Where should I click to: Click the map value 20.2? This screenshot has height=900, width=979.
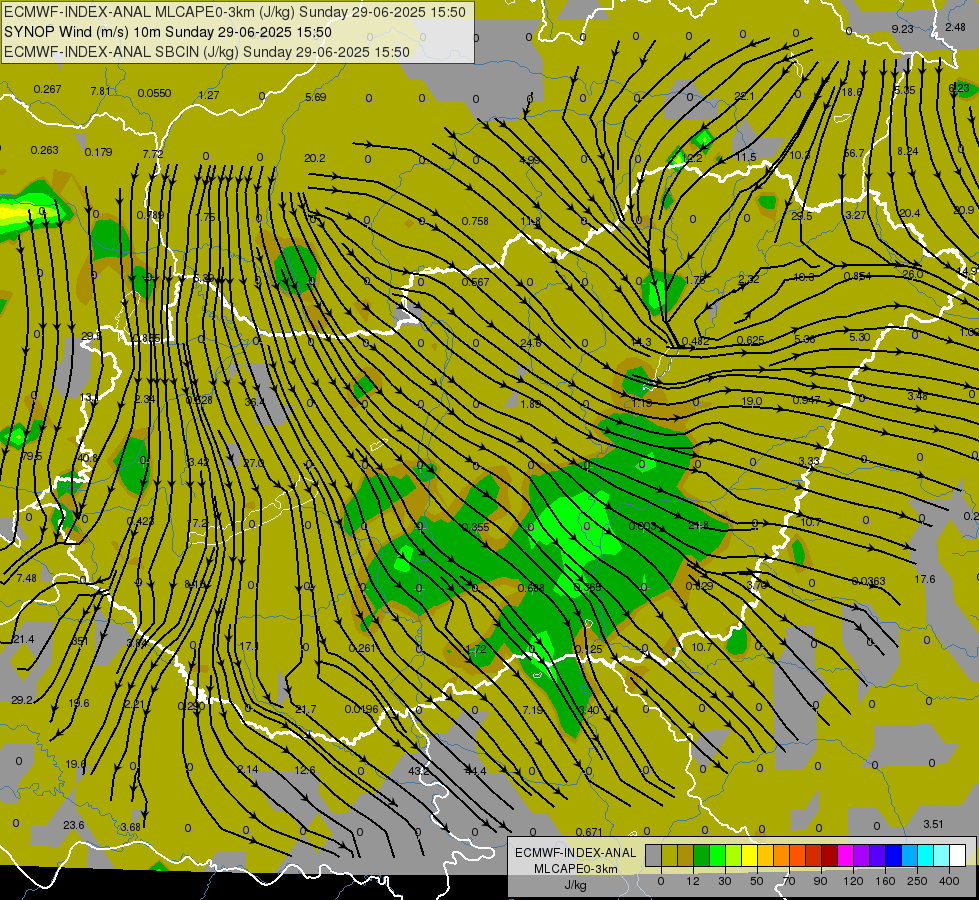point(315,158)
